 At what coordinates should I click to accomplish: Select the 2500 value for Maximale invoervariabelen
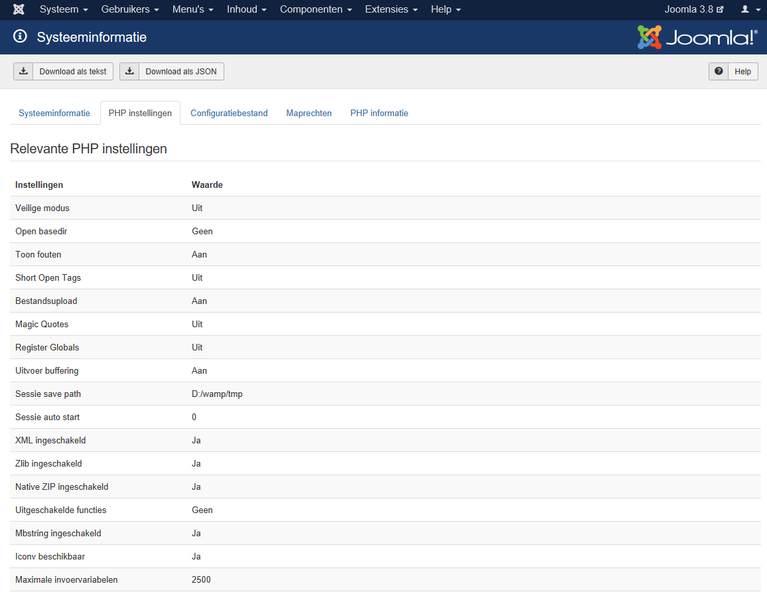tap(201, 579)
